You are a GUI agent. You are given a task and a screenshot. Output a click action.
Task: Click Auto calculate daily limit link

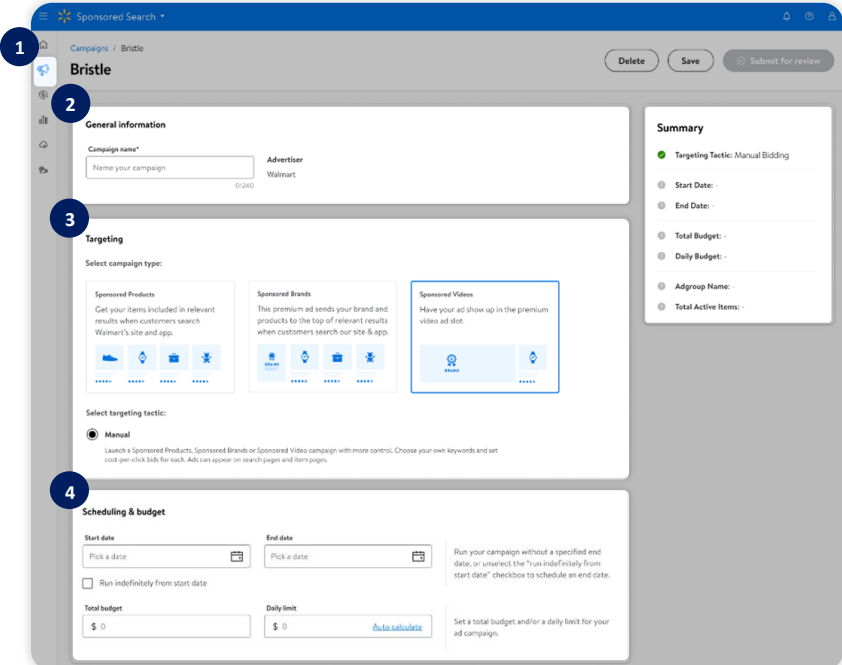click(397, 627)
